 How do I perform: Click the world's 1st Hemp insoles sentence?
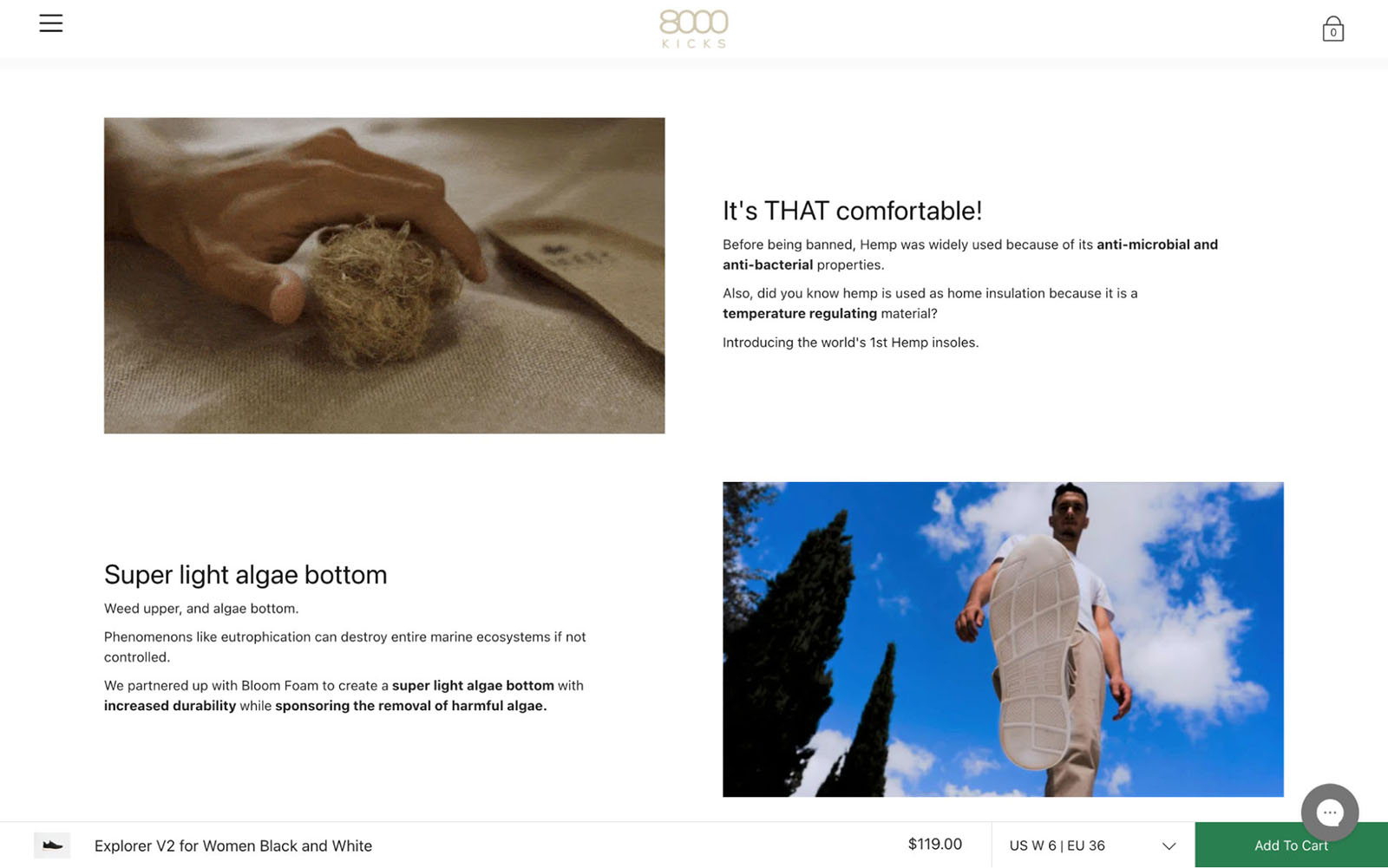tap(850, 343)
